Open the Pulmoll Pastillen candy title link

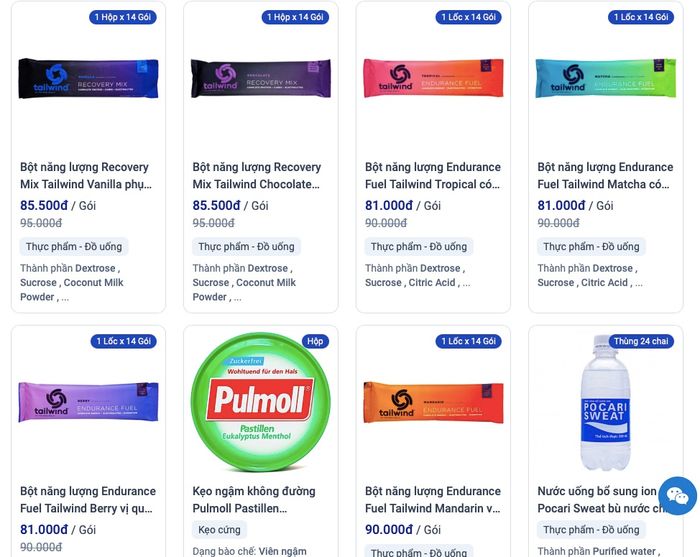click(254, 499)
